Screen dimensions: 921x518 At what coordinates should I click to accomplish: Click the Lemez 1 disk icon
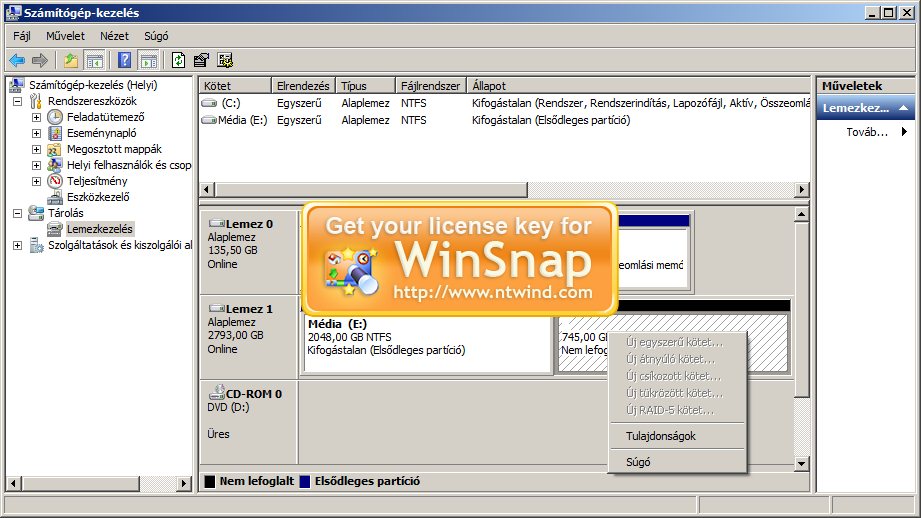[x=217, y=308]
